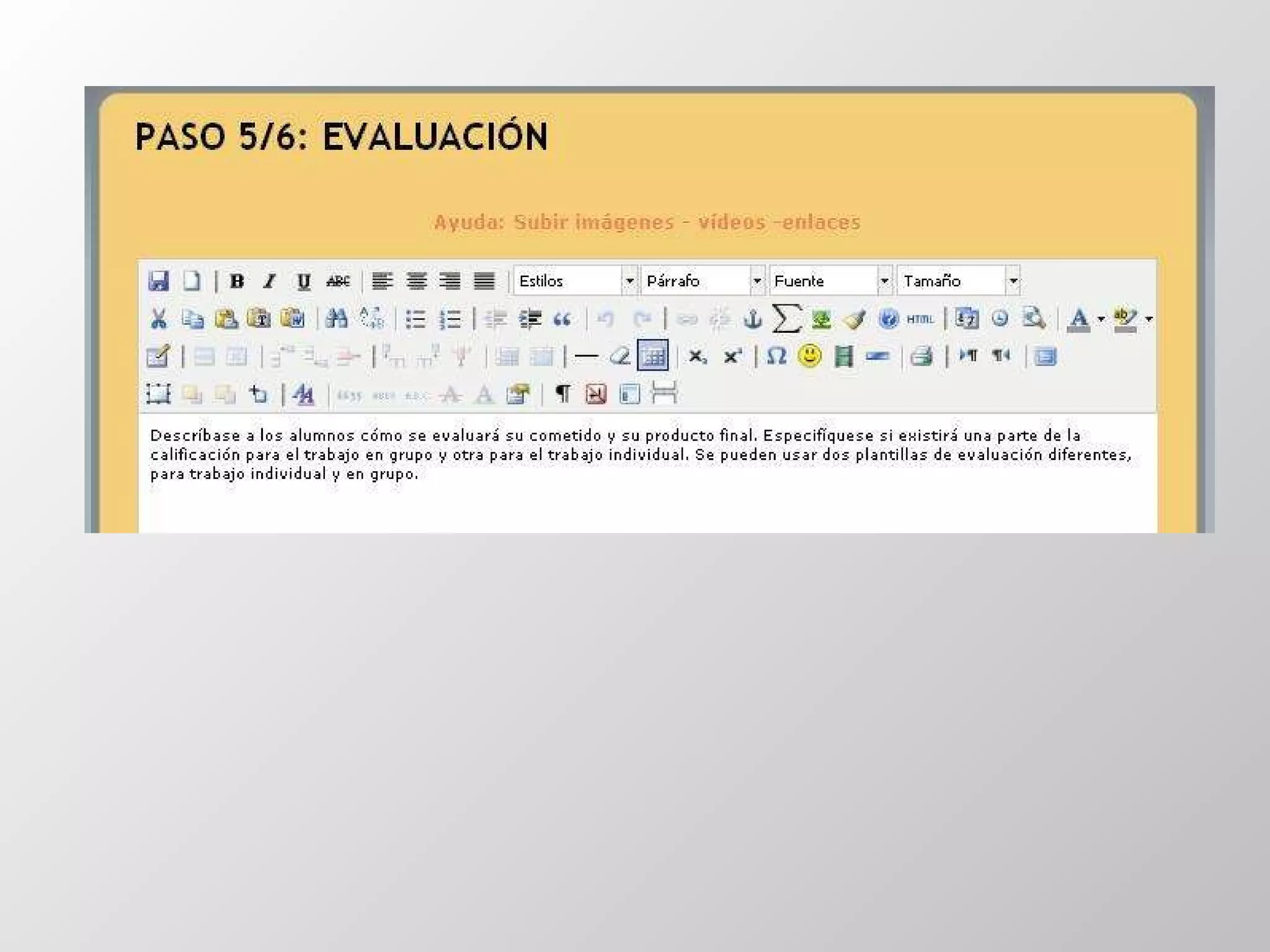Click the Save disk icon
Screen dimensions: 1270x952
coord(159,281)
